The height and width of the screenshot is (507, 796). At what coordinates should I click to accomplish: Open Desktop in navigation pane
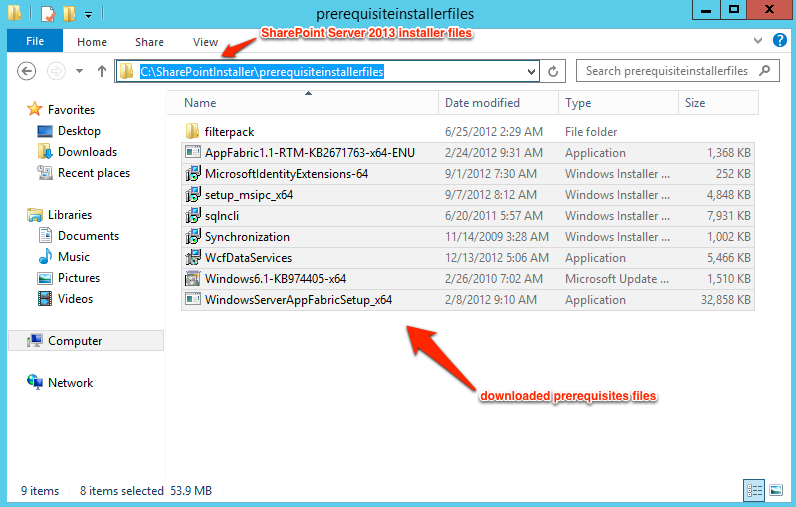79,131
